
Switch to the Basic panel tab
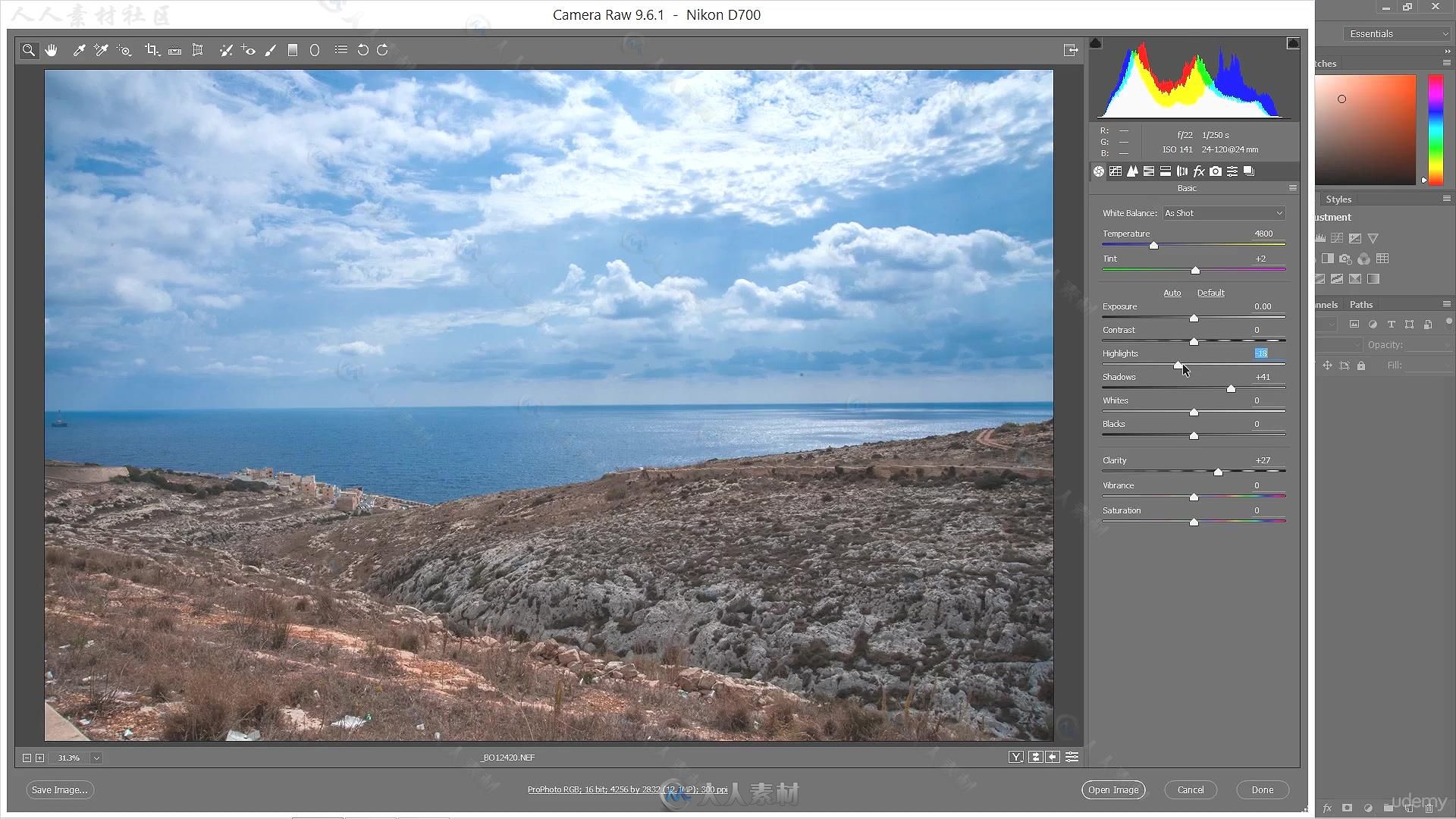1099,171
